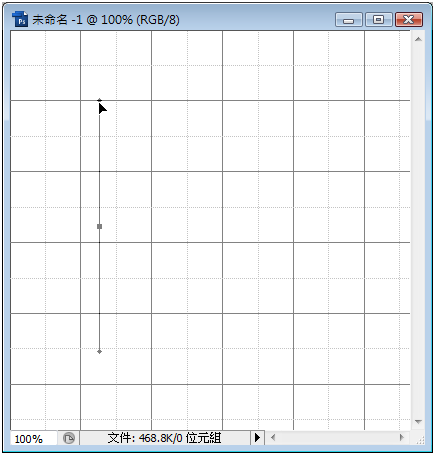Click the vertical scrollbar down arrow
435x455 pixels.
point(418,422)
